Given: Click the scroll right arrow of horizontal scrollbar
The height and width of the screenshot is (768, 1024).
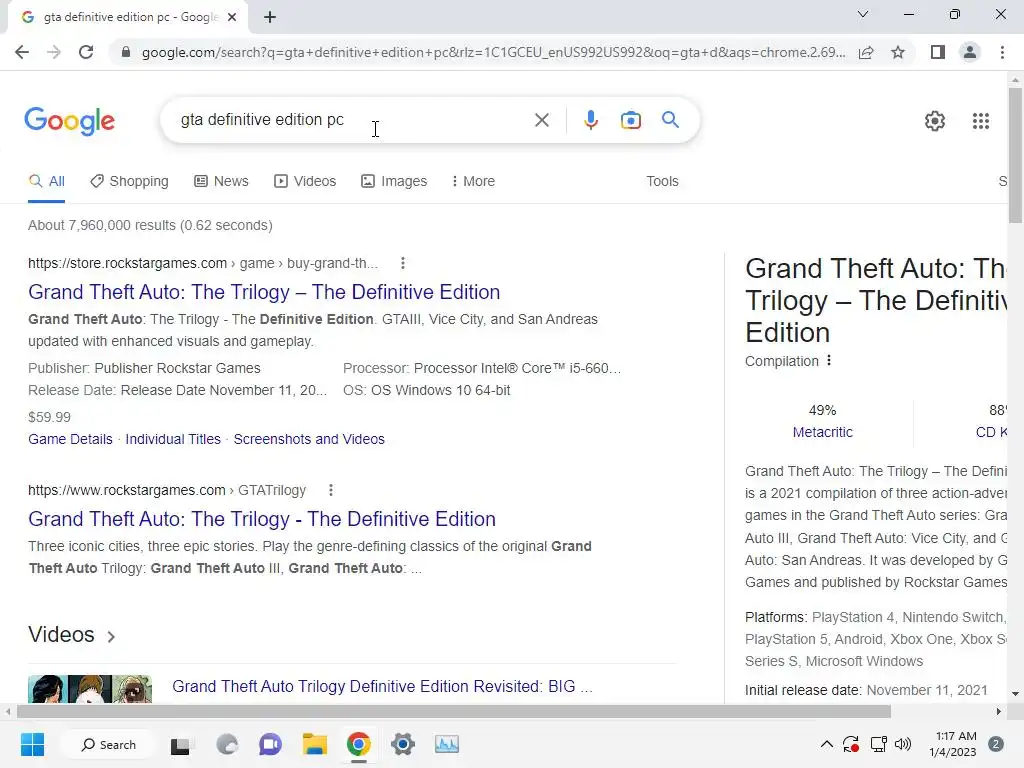Looking at the screenshot, I should pos(999,711).
